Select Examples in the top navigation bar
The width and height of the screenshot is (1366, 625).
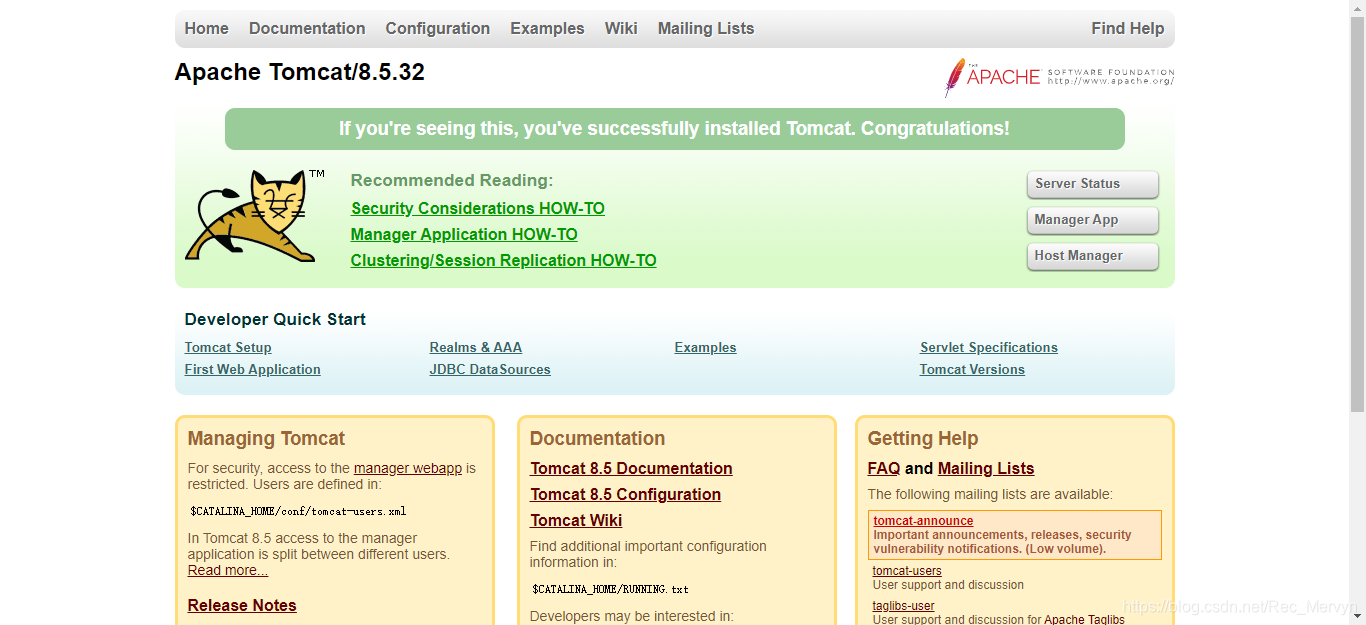(x=547, y=28)
